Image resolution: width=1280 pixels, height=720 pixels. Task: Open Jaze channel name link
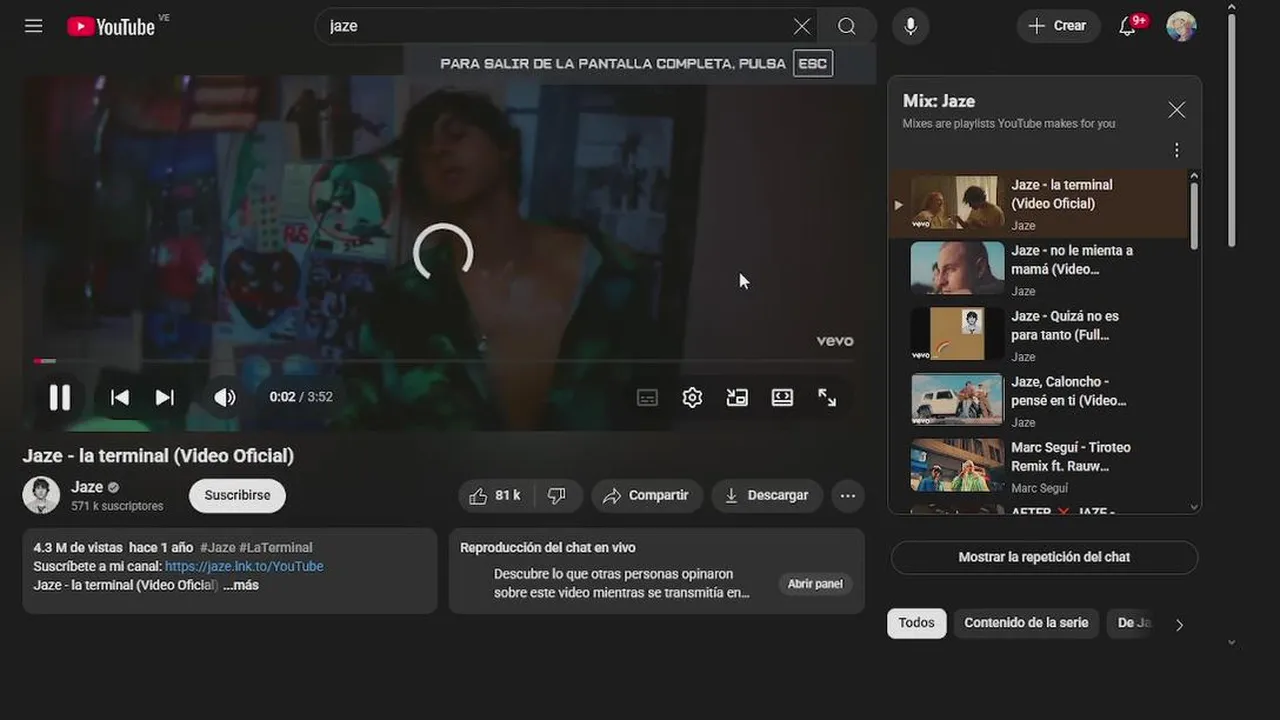[x=87, y=487]
